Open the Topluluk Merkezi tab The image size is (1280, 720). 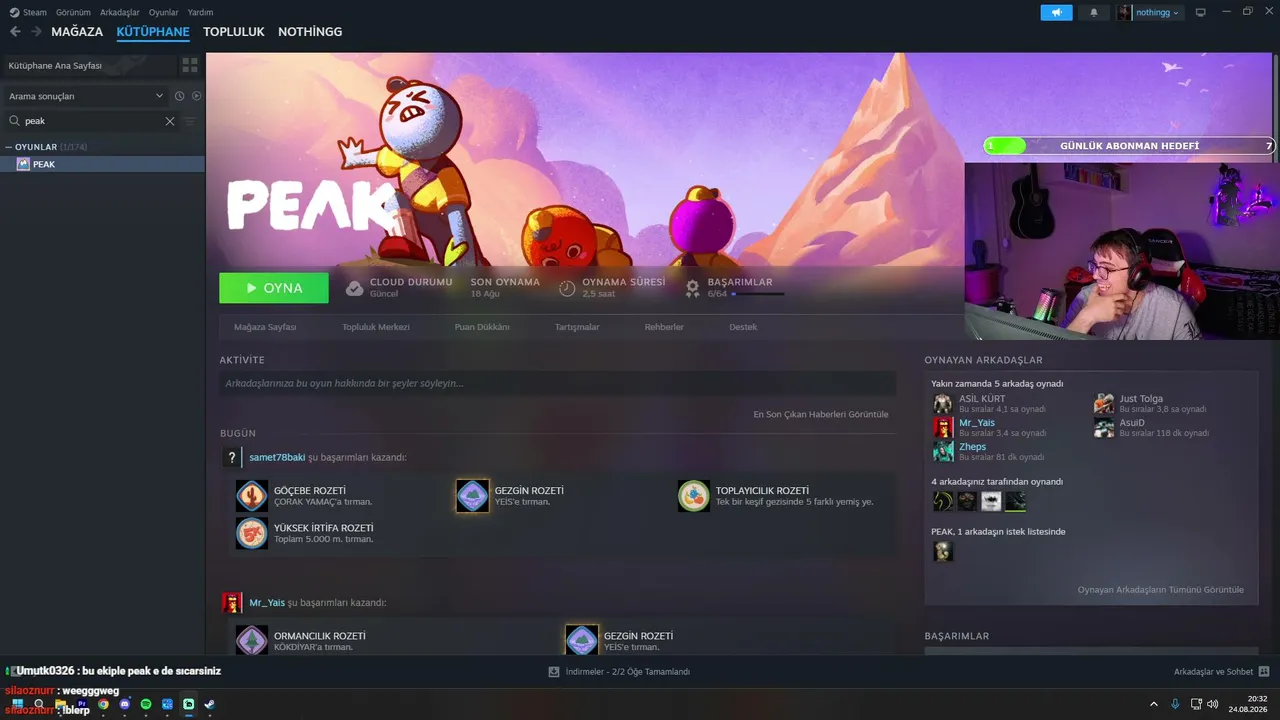click(x=376, y=327)
